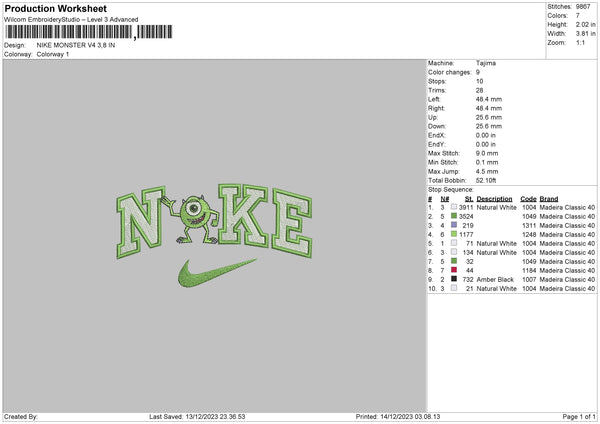Click the letter E in the design
Image resolution: width=600 pixels, height=424 pixels.
click(x=292, y=223)
